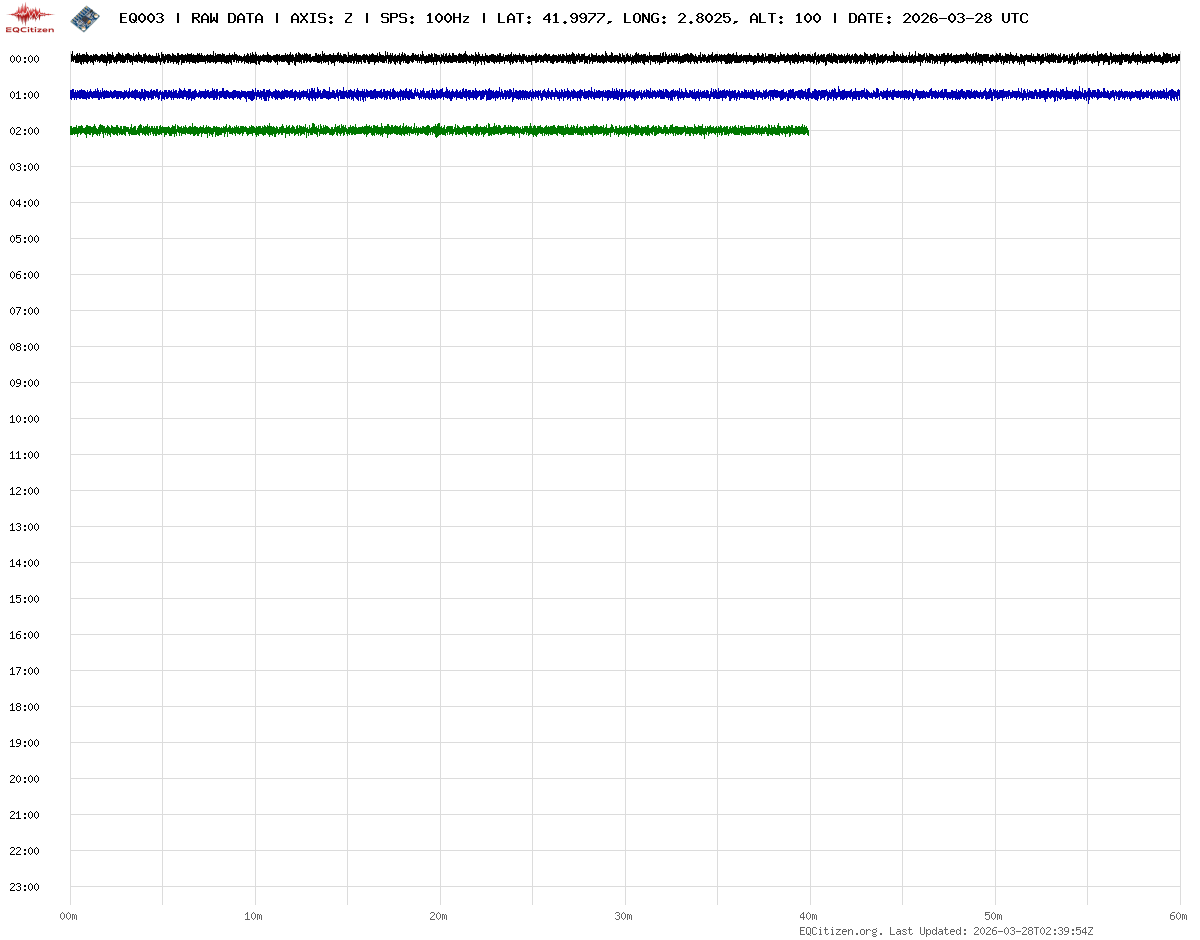Image resolution: width=1200 pixels, height=940 pixels.
Task: Click the 30m minute axis label
Action: (x=624, y=916)
